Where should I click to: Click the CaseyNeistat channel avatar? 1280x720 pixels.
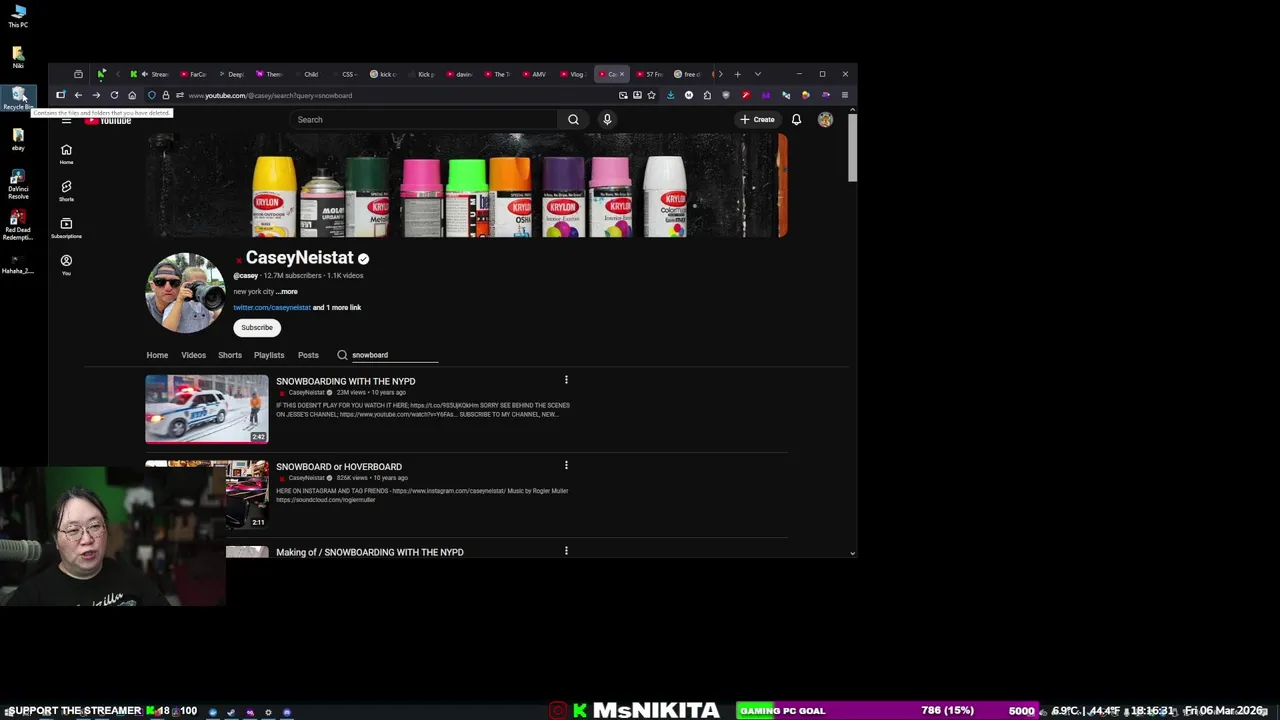pyautogui.click(x=186, y=292)
